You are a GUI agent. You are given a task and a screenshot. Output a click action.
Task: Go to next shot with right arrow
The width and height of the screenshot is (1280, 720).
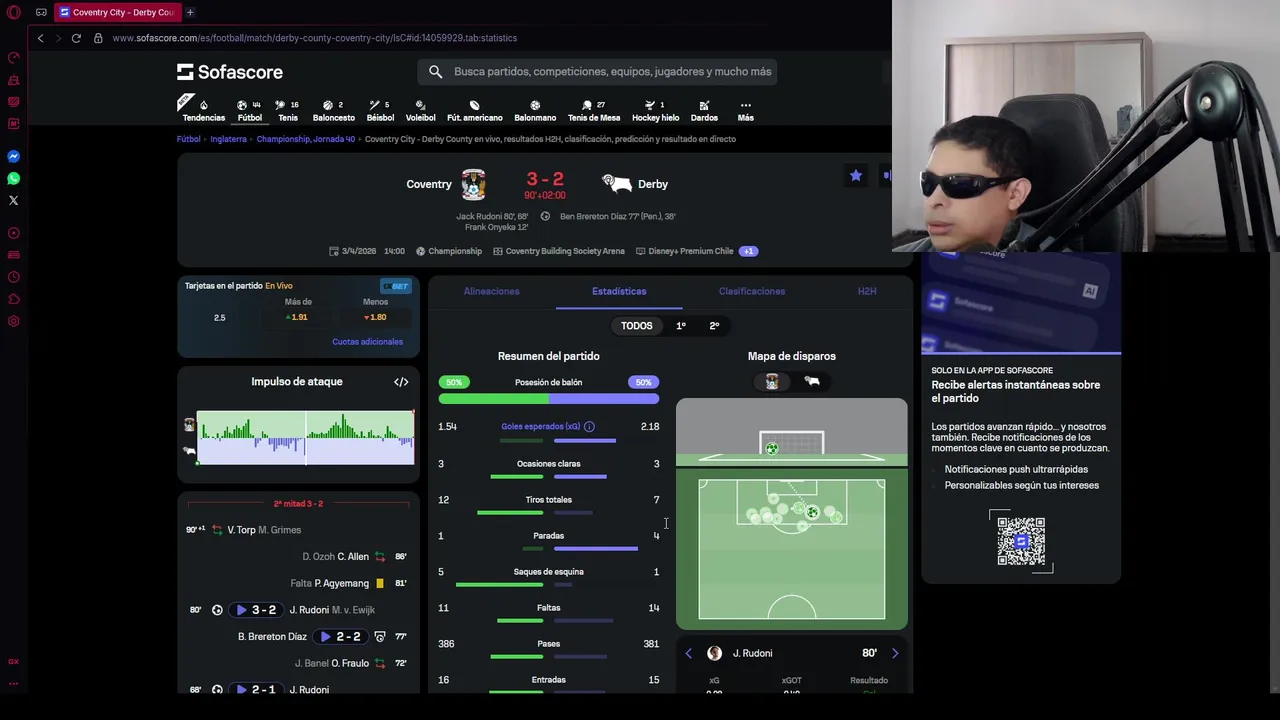coord(895,653)
